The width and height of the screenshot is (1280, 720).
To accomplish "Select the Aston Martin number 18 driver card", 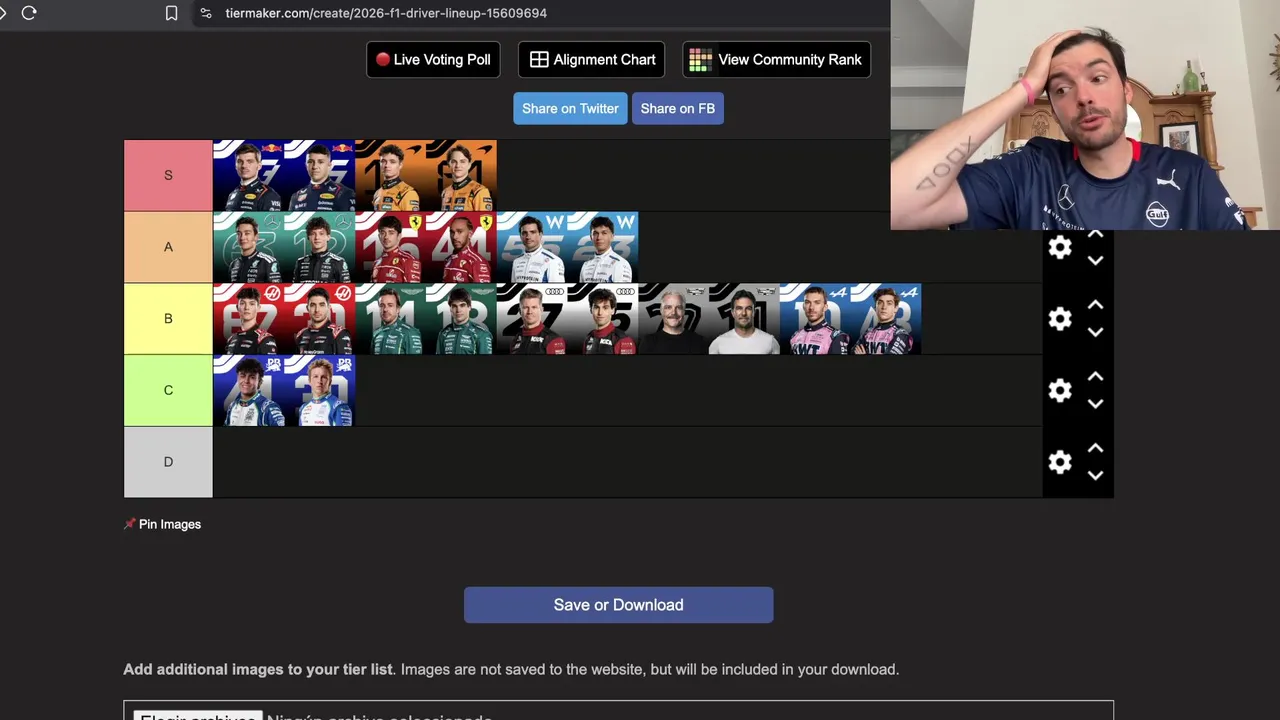I will click(461, 319).
